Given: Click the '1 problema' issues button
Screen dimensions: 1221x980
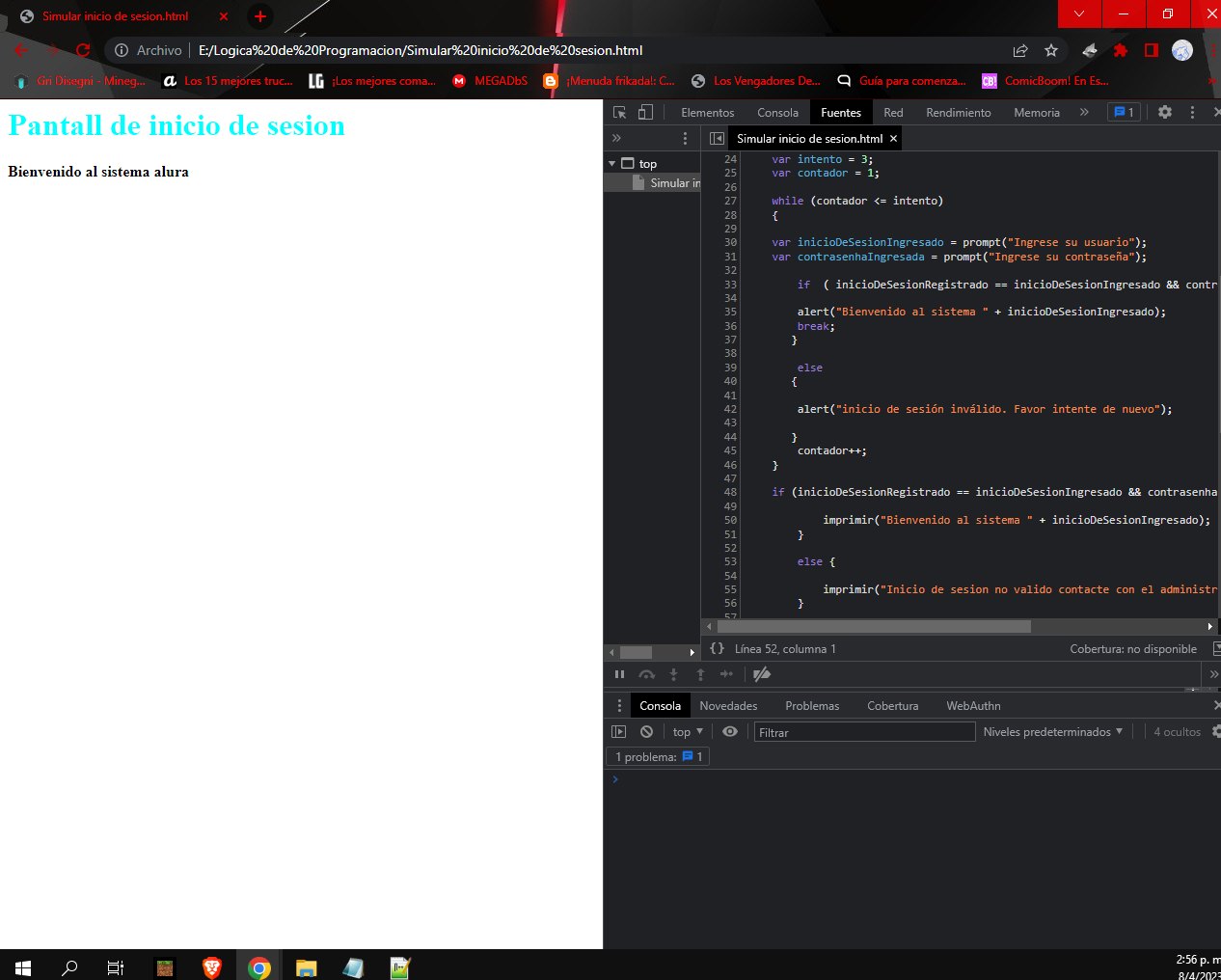Looking at the screenshot, I should 659,757.
